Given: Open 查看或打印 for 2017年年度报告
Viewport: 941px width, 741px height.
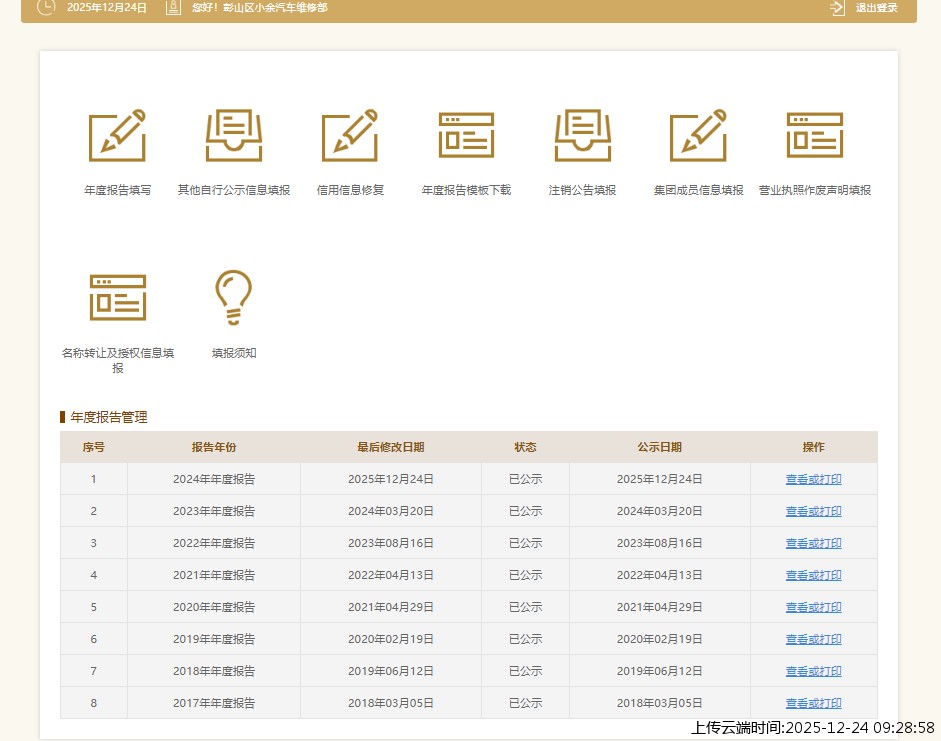Looking at the screenshot, I should click(x=813, y=703).
